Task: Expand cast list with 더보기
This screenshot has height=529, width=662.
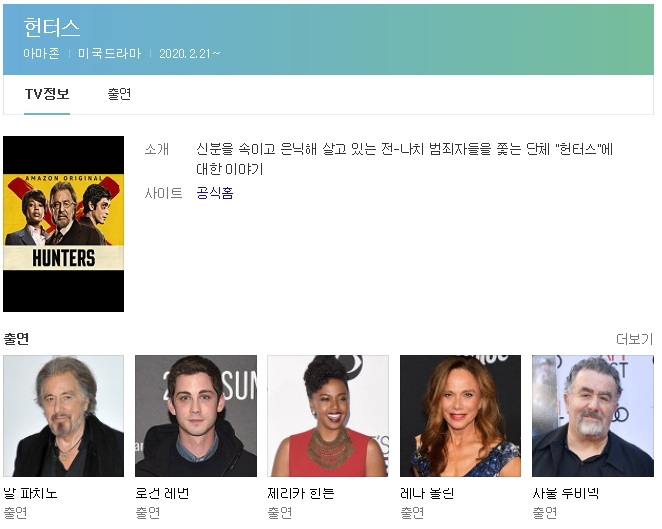Action: point(634,339)
